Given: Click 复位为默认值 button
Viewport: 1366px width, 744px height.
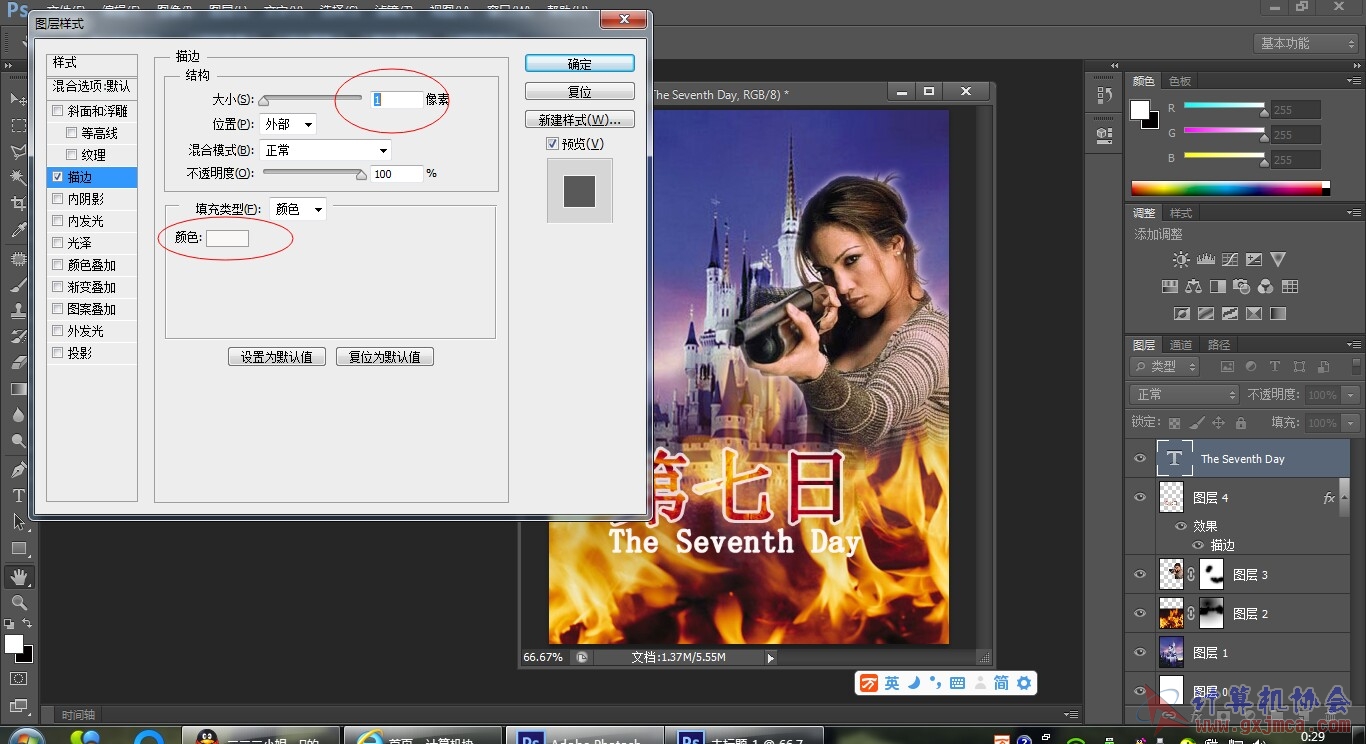Looking at the screenshot, I should click(385, 357).
